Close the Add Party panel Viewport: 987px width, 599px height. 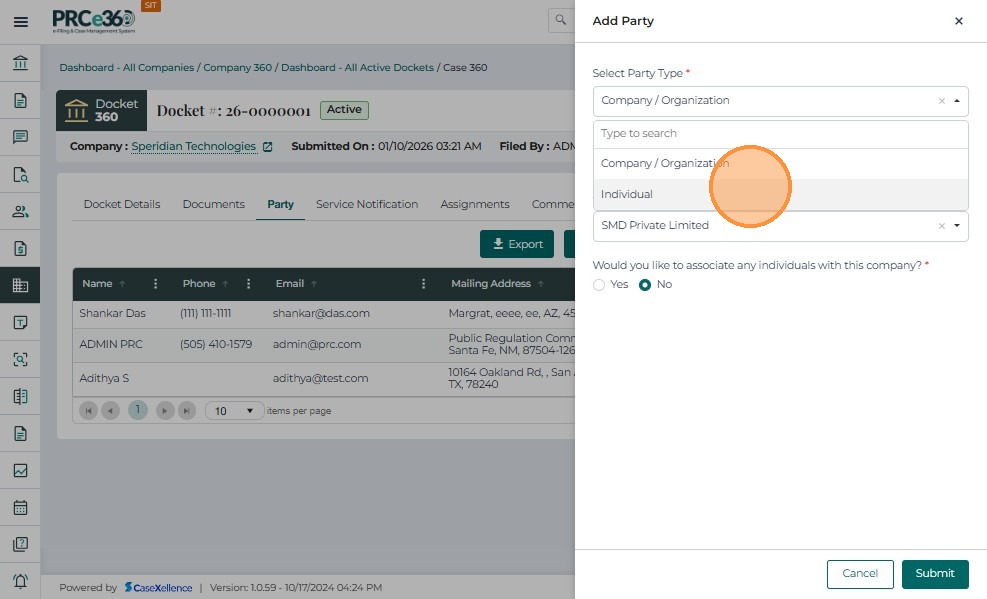pyautogui.click(x=958, y=21)
